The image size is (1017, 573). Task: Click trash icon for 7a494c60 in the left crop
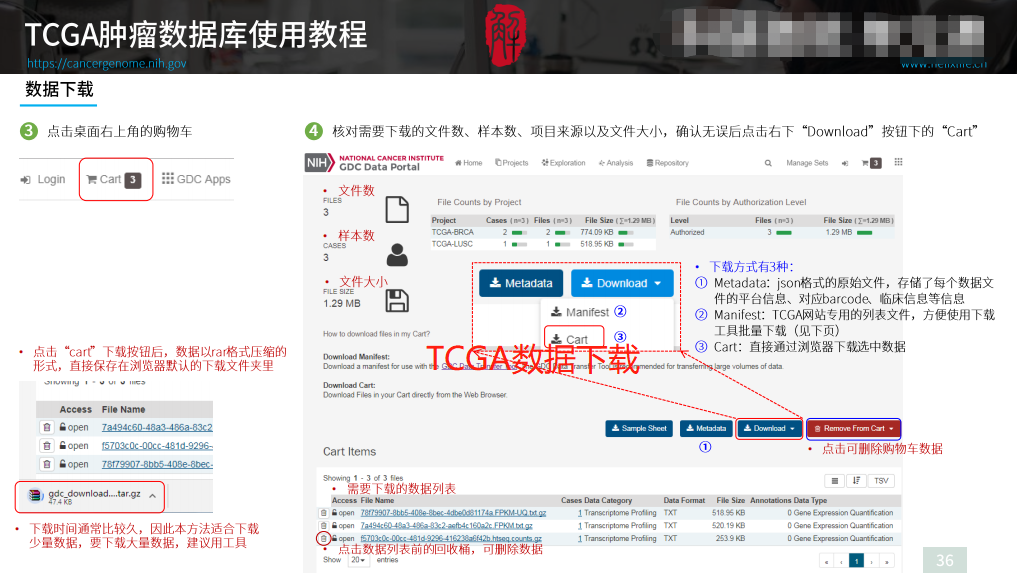(47, 427)
